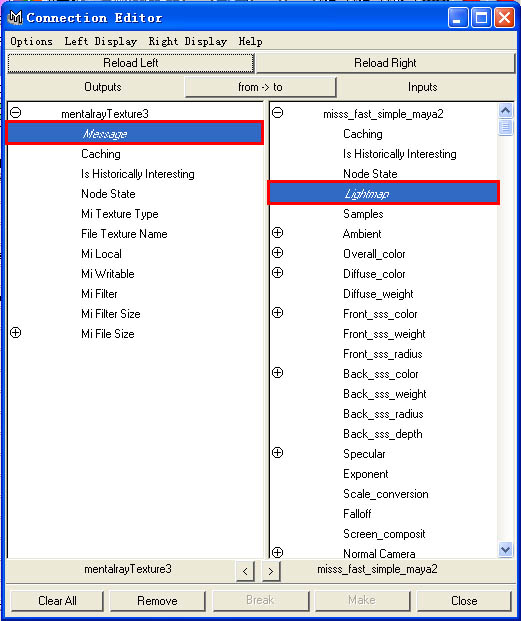Select the Scale_conversion input attribute
Image resolution: width=521 pixels, height=621 pixels.
tap(386, 494)
